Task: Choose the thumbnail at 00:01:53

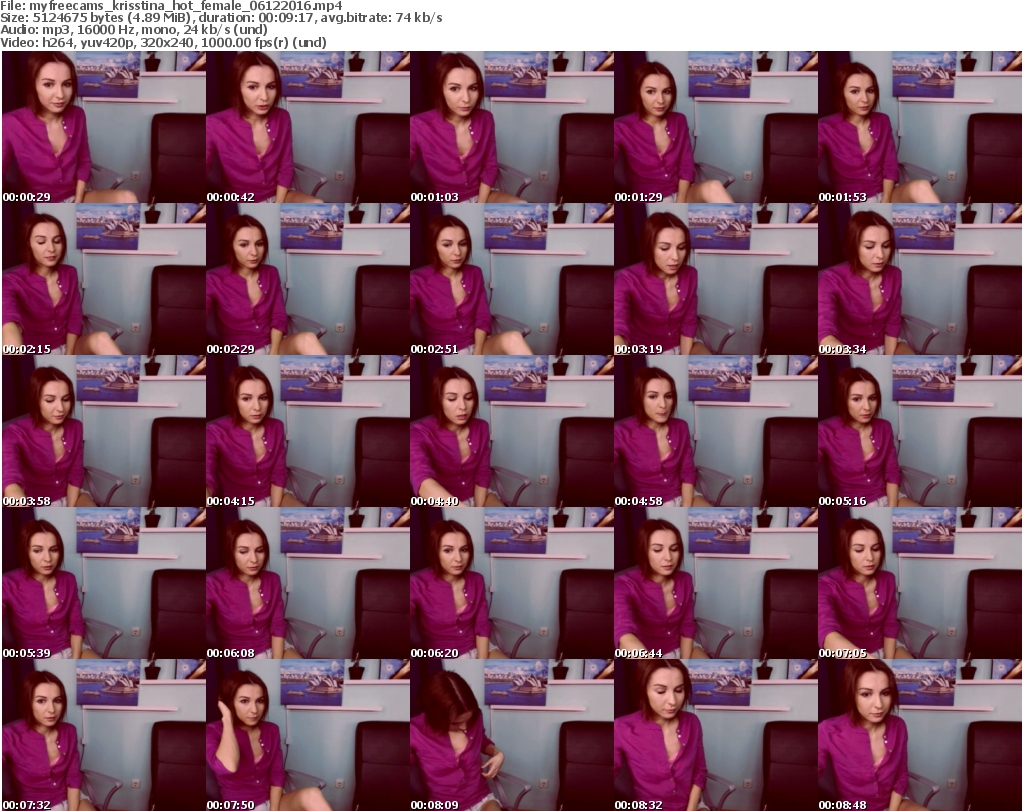Action: 920,127
